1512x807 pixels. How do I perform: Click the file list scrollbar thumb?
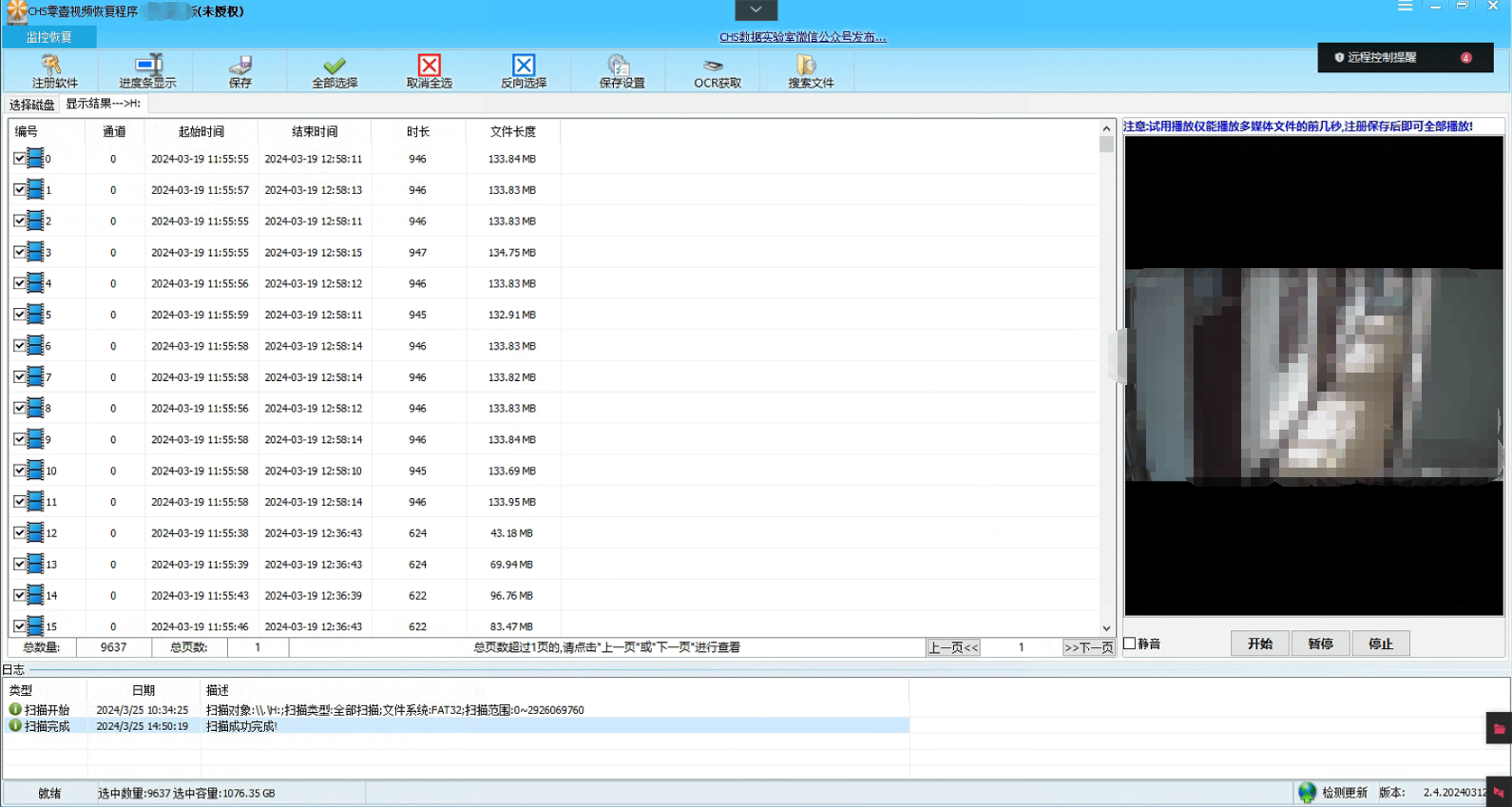click(1106, 144)
